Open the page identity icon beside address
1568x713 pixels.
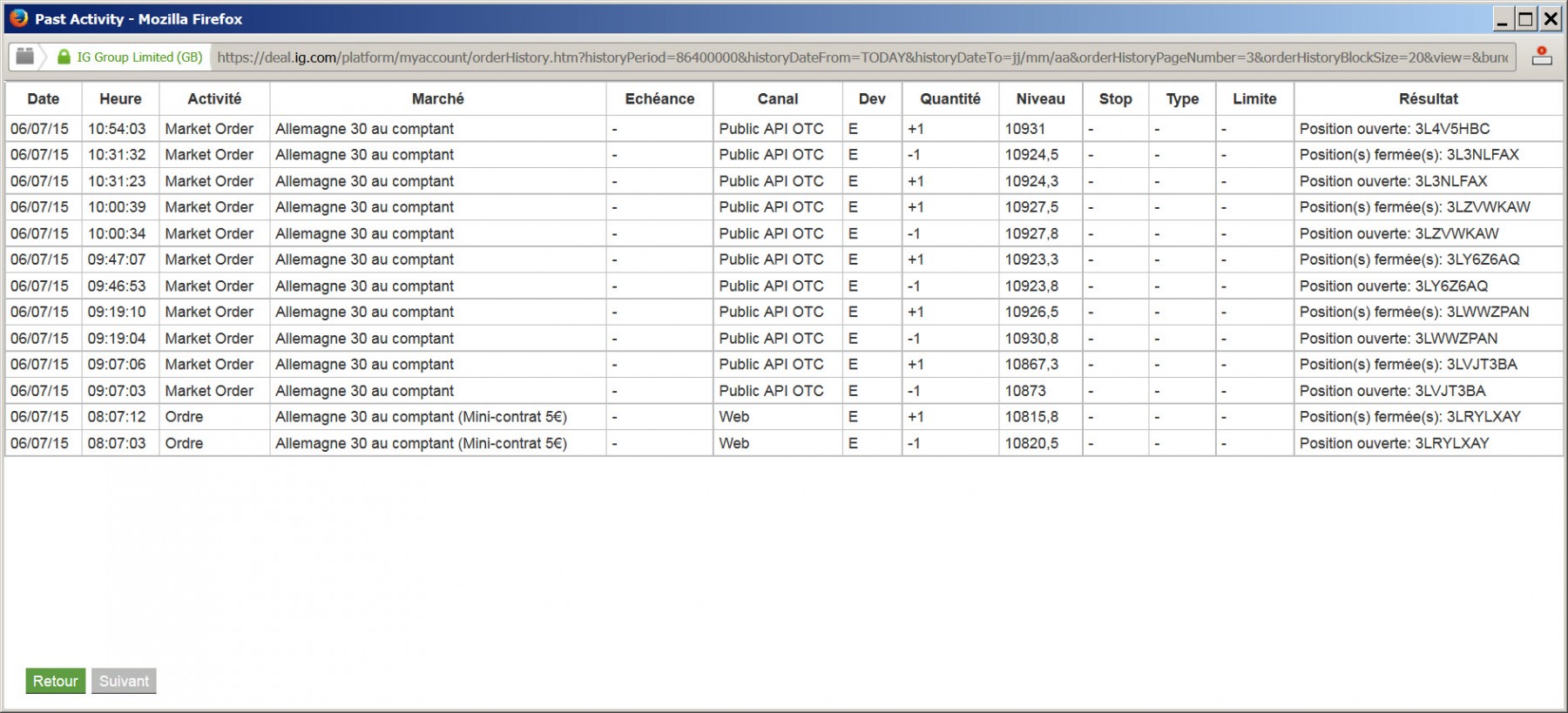coord(25,56)
